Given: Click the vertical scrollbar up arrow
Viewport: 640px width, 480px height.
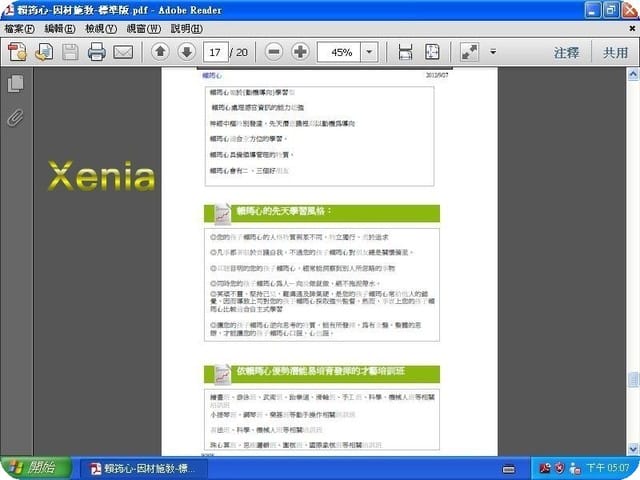Looking at the screenshot, I should pos(633,74).
